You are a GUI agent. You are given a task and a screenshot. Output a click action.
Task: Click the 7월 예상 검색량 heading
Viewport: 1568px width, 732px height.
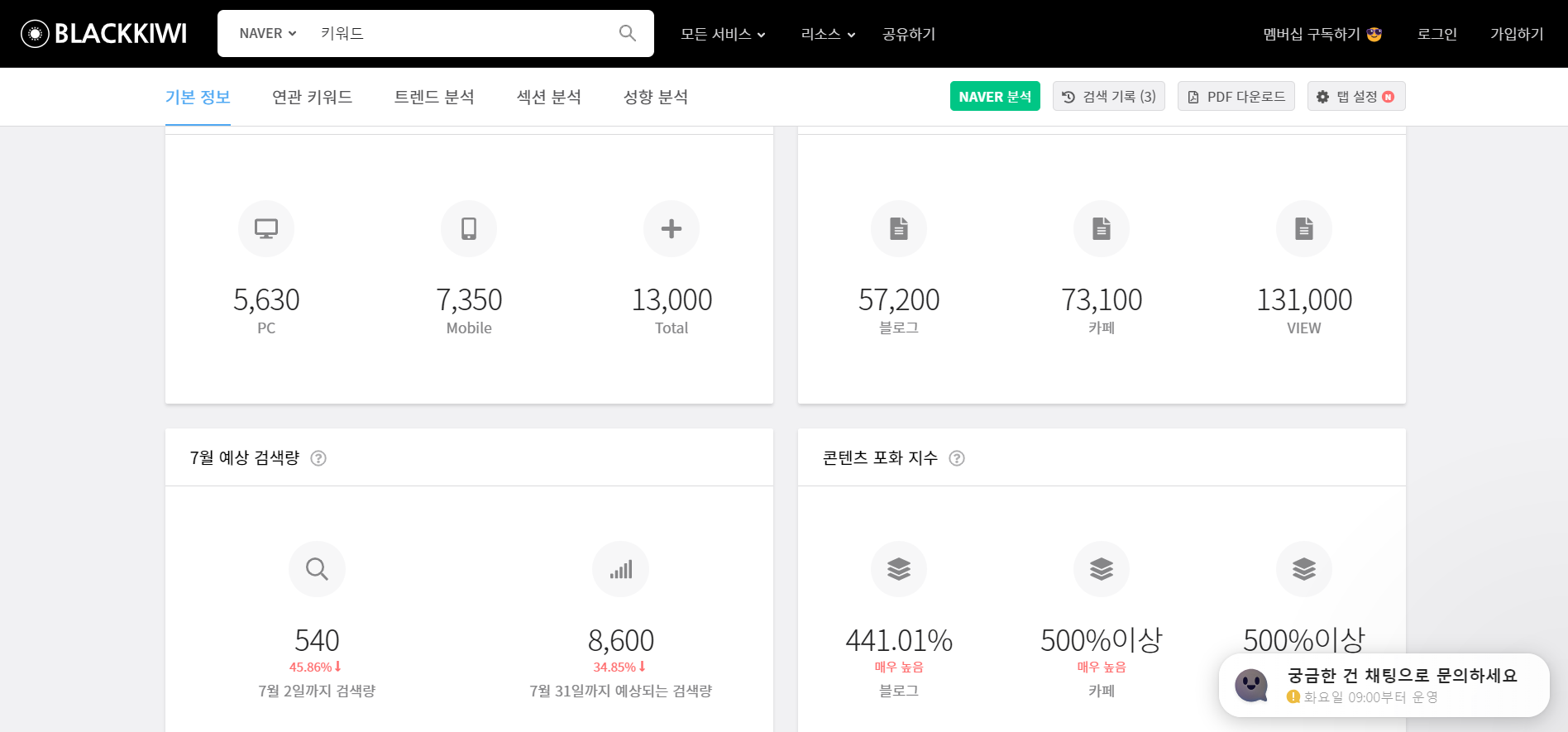tap(245, 457)
